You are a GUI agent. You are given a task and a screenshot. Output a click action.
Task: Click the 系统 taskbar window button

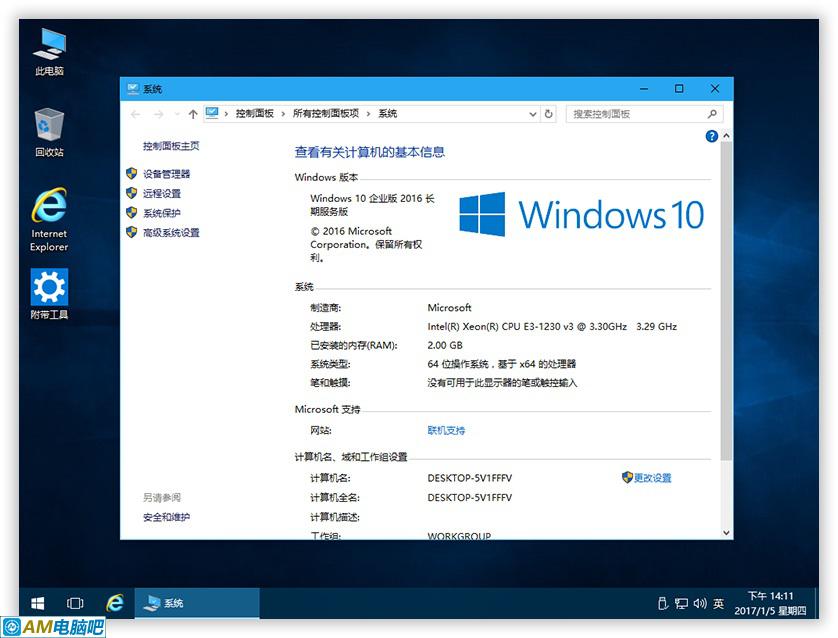(x=197, y=604)
